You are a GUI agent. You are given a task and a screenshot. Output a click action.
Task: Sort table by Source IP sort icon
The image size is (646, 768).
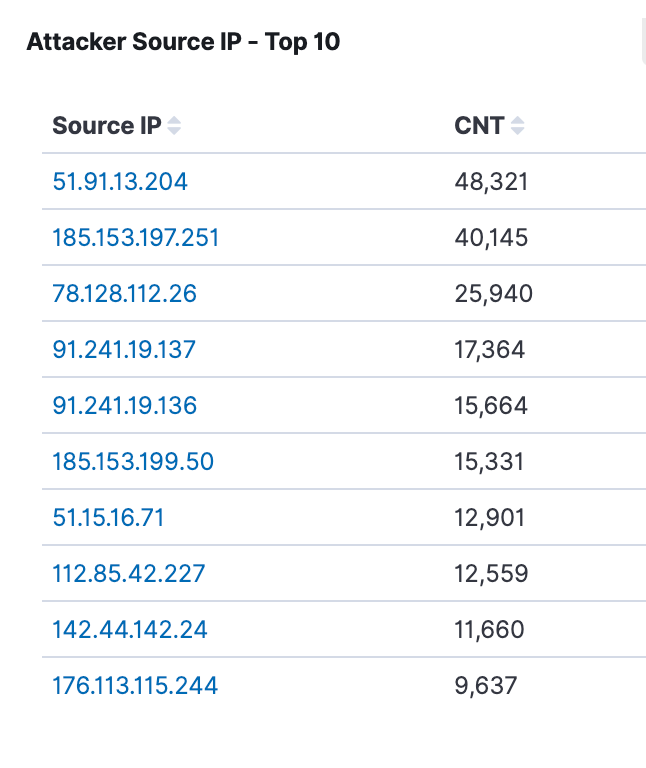pos(174,126)
